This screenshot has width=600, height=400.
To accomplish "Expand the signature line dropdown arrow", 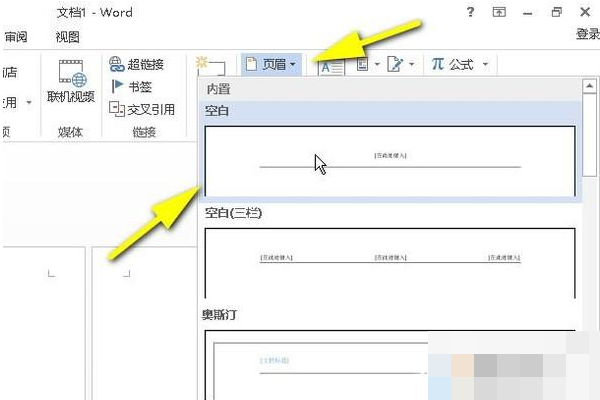I will tap(412, 64).
